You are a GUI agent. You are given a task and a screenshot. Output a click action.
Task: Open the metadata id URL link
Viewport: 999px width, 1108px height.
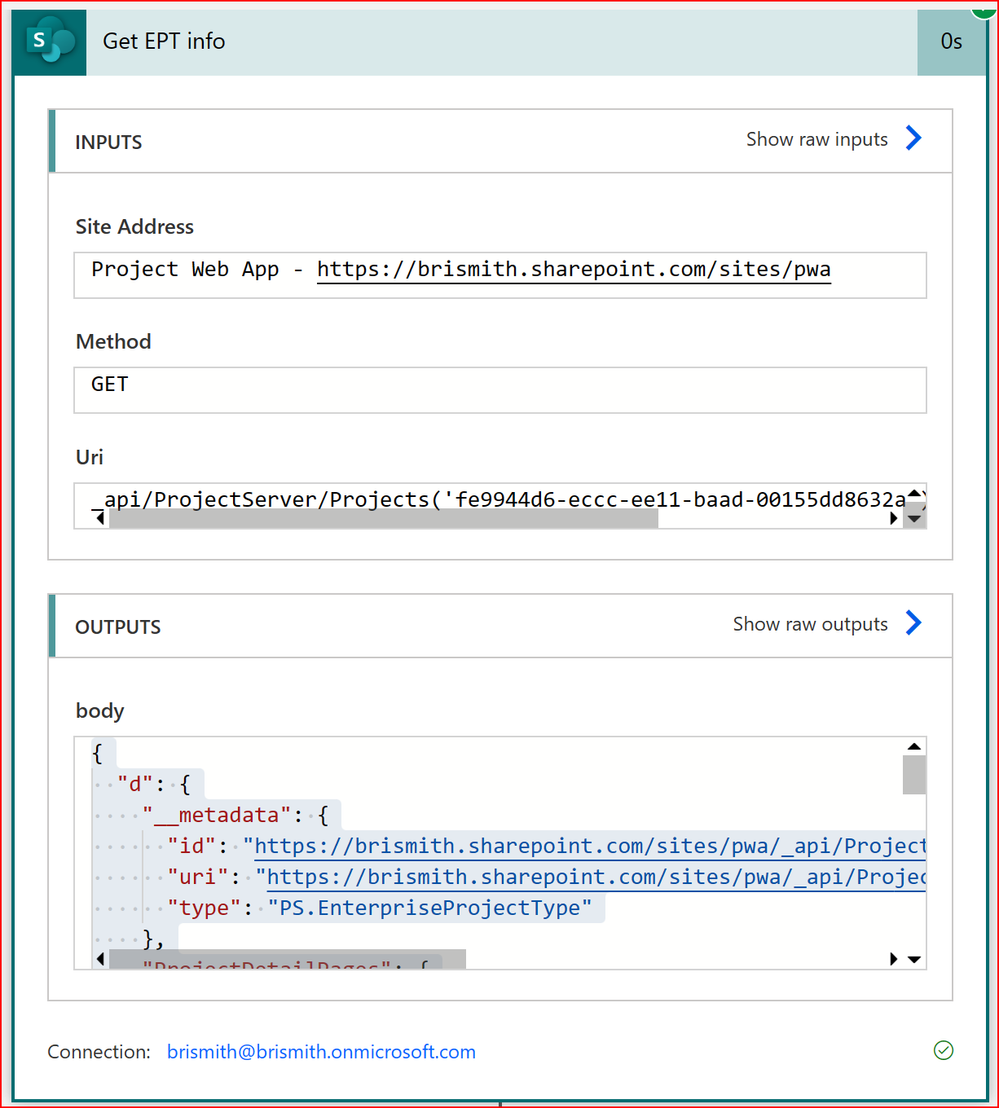point(590,846)
